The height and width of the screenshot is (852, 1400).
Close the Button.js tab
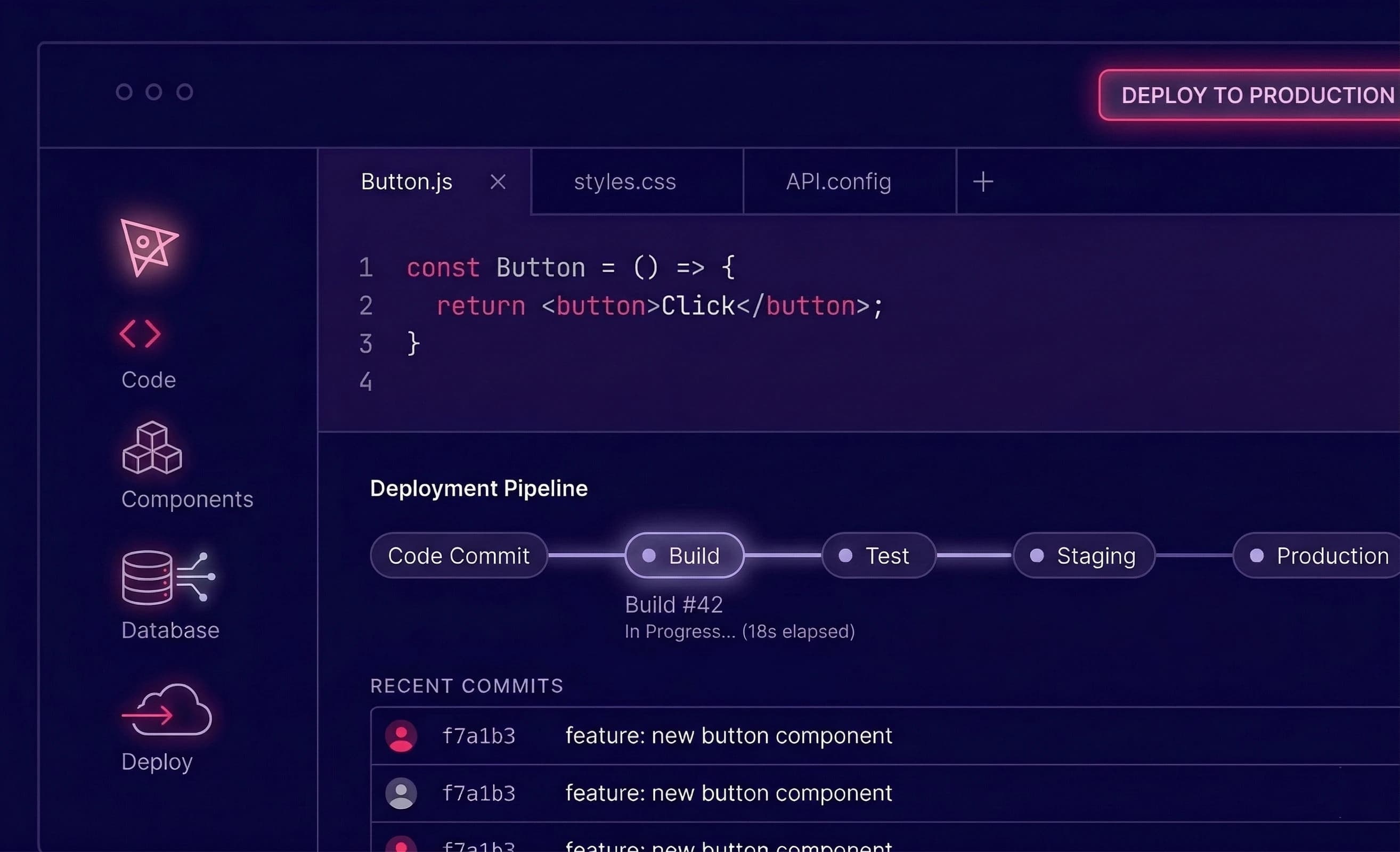click(498, 182)
